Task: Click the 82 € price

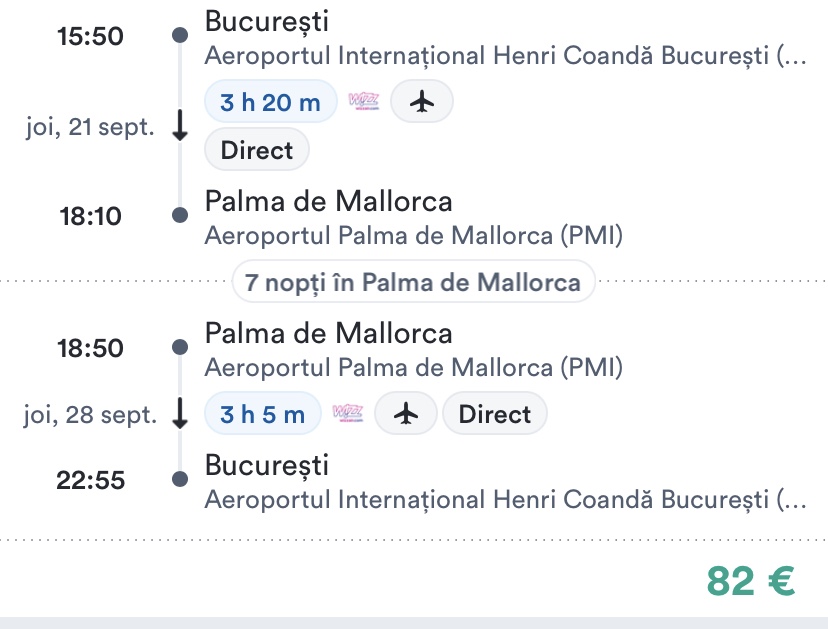Action: [750, 581]
